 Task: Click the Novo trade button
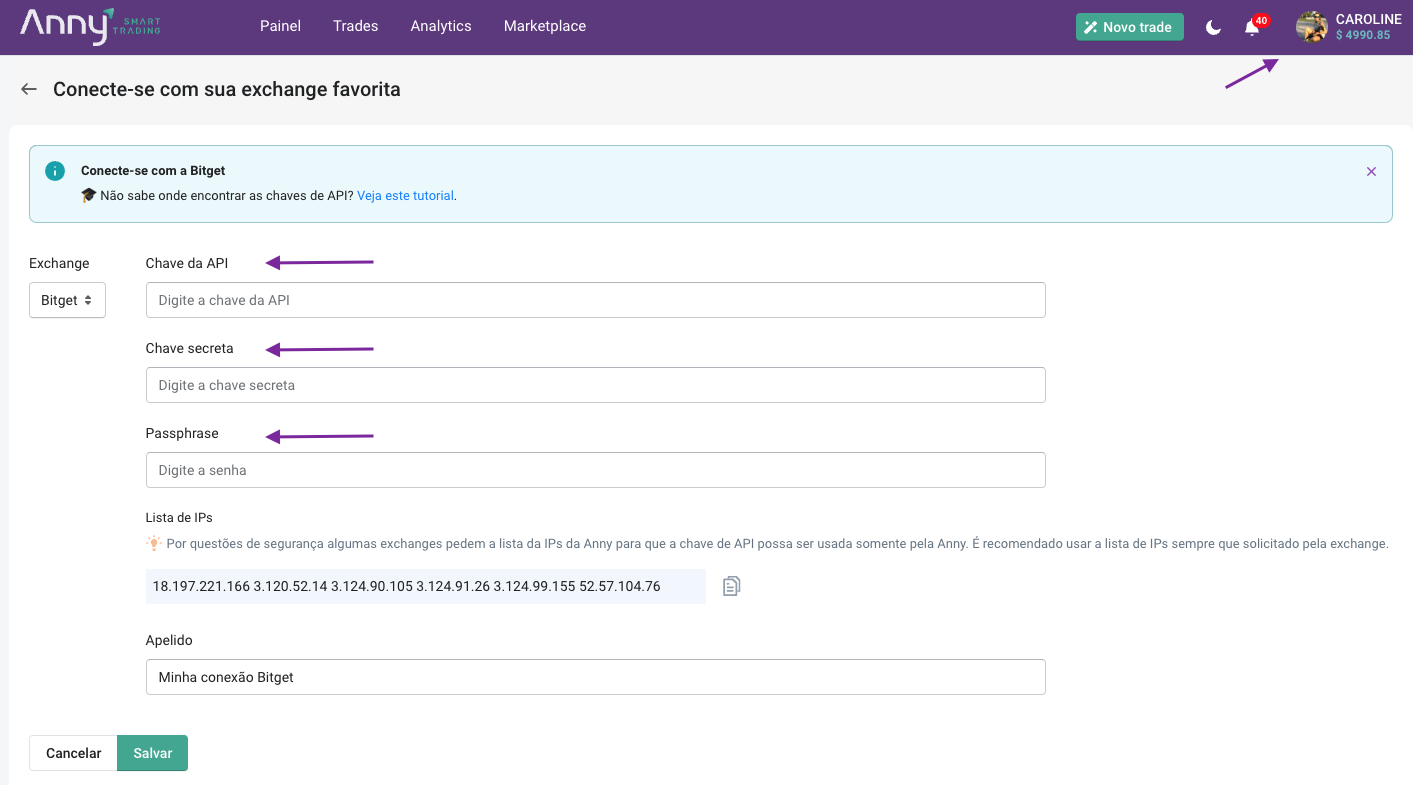1130,27
